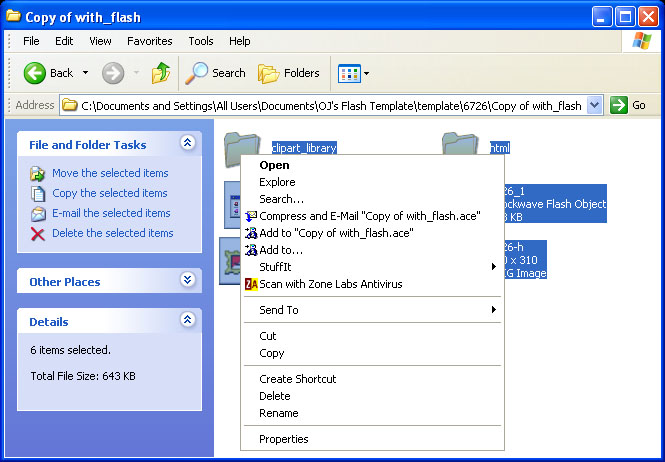The height and width of the screenshot is (462, 665).
Task: Choose Properties from the context menu
Action: [283, 439]
